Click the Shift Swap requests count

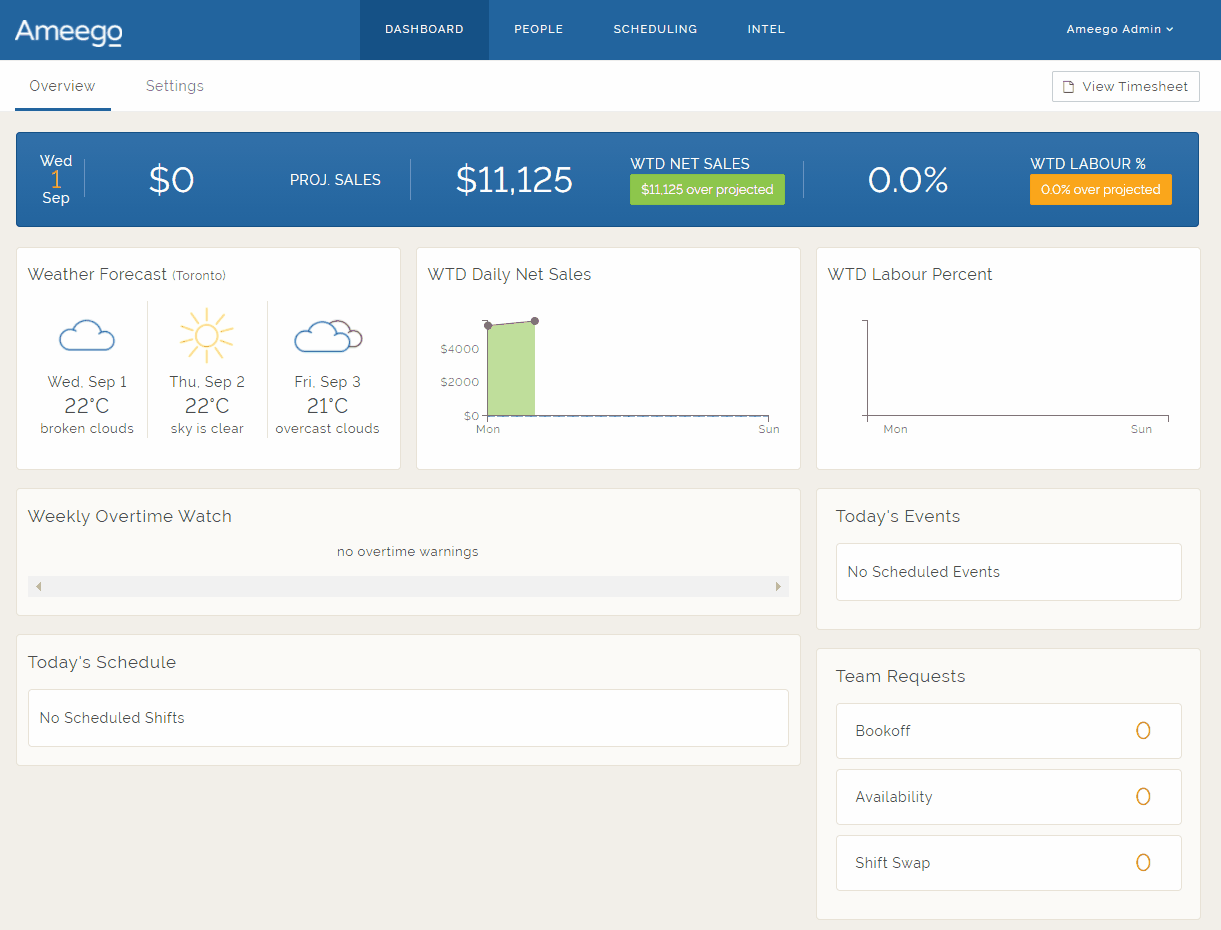(1143, 863)
